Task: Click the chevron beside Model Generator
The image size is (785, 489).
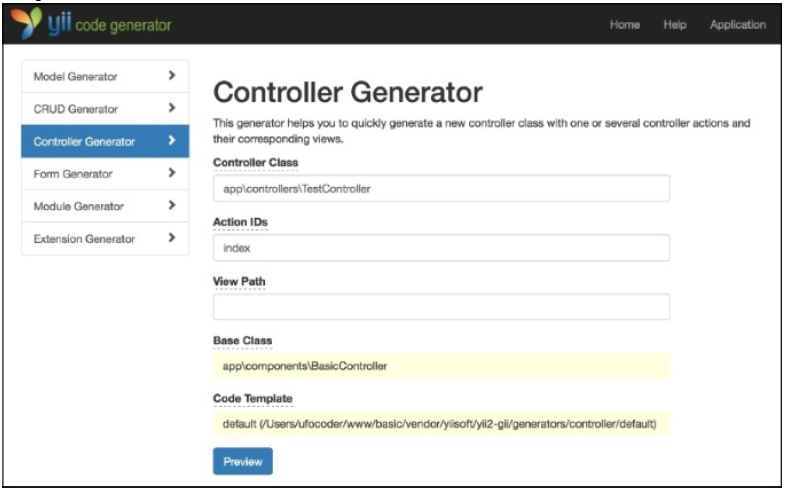Action: click(172, 76)
